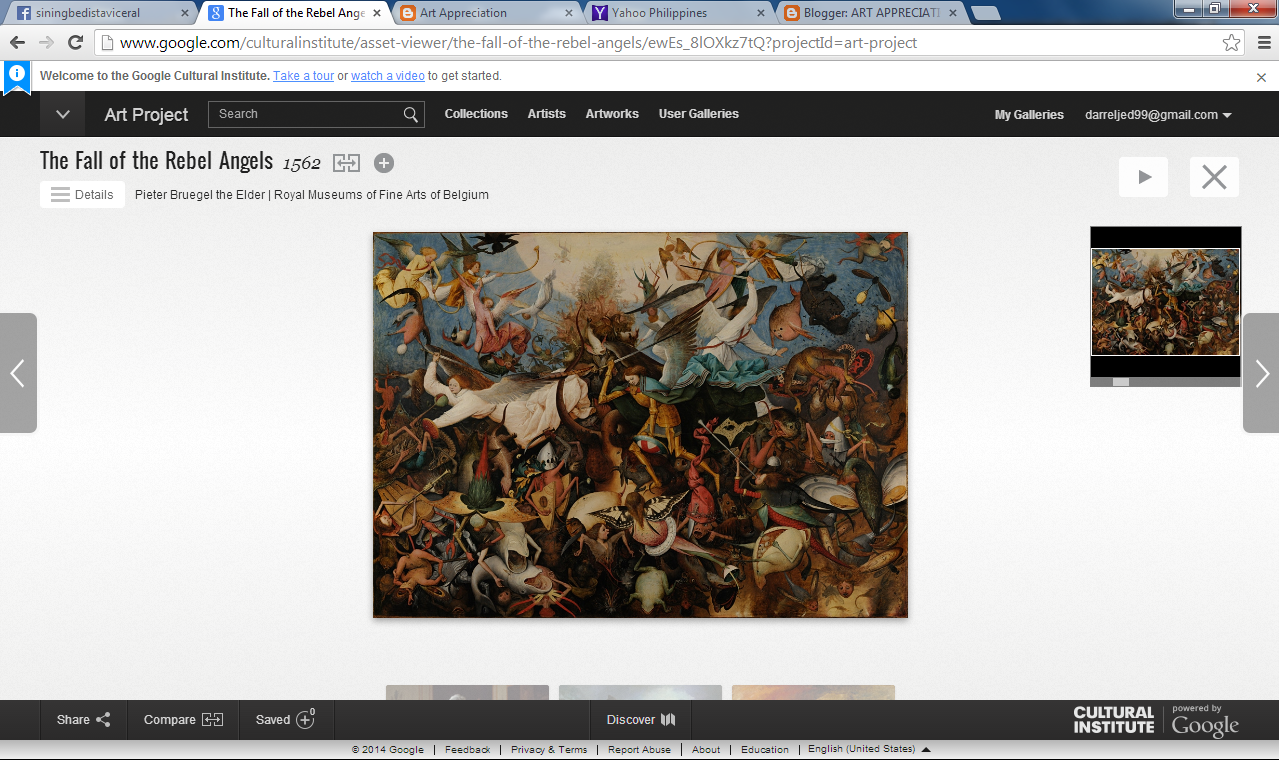Image resolution: width=1279 pixels, height=760 pixels.
Task: Expand the top-left chevron menu
Action: point(63,114)
